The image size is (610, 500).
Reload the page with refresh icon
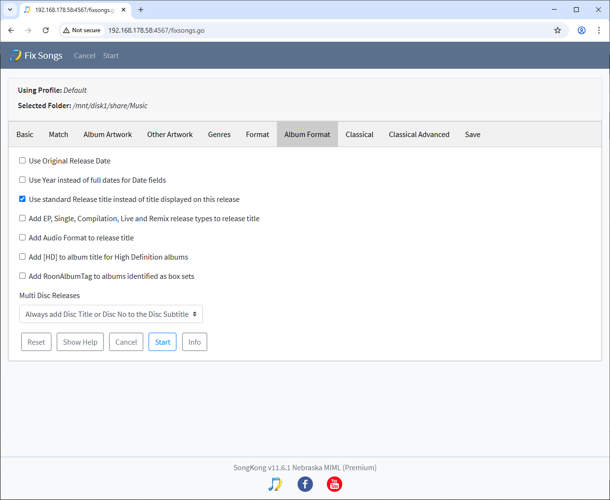point(46,30)
